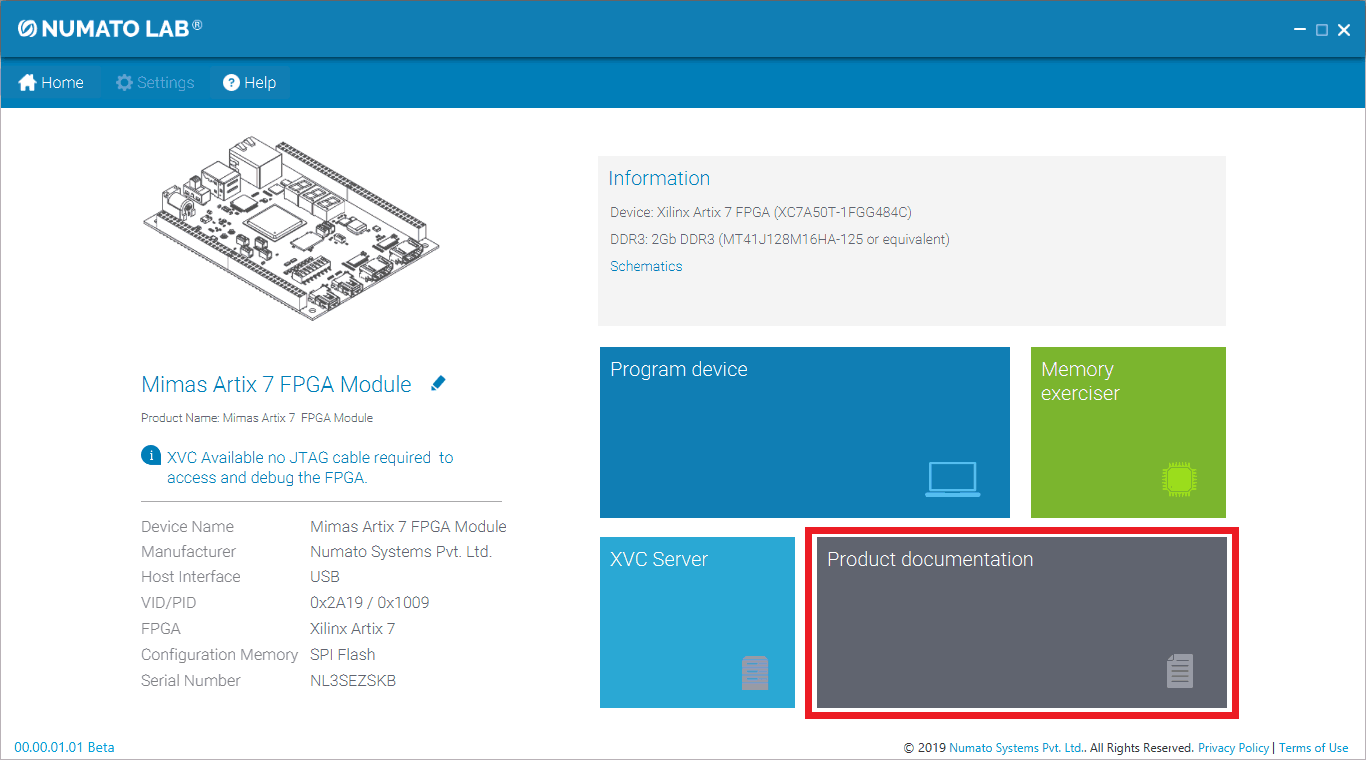The image size is (1366, 760).
Task: Click the page icon in Product documentation tile
Action: coord(1180,670)
